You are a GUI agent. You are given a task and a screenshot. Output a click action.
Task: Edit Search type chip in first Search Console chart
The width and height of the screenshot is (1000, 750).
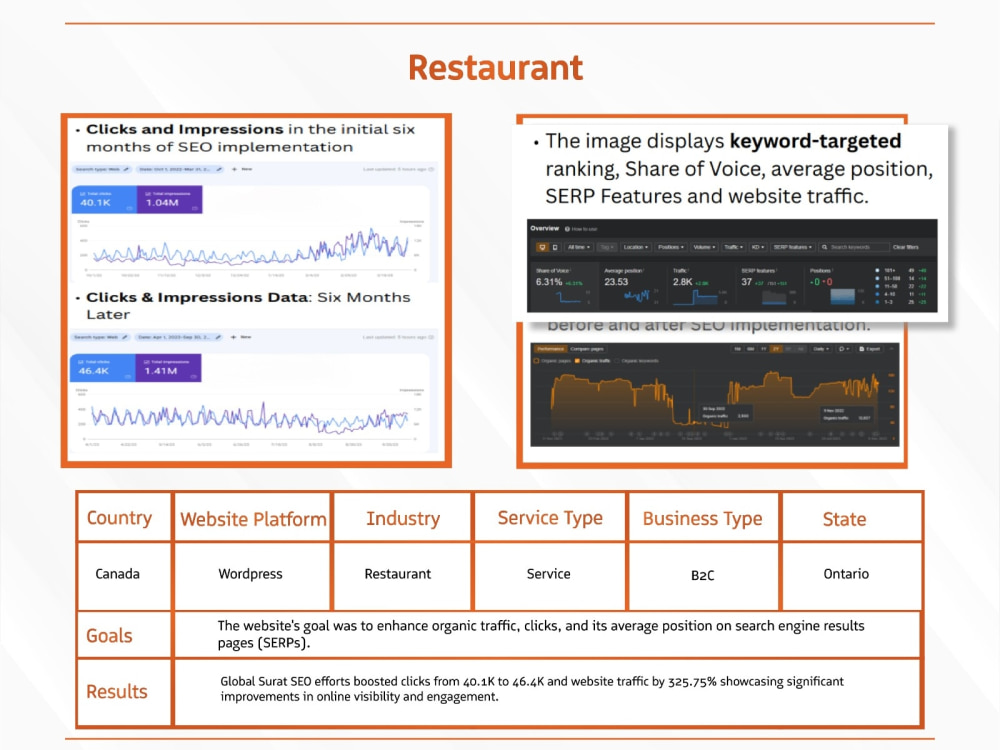(102, 169)
